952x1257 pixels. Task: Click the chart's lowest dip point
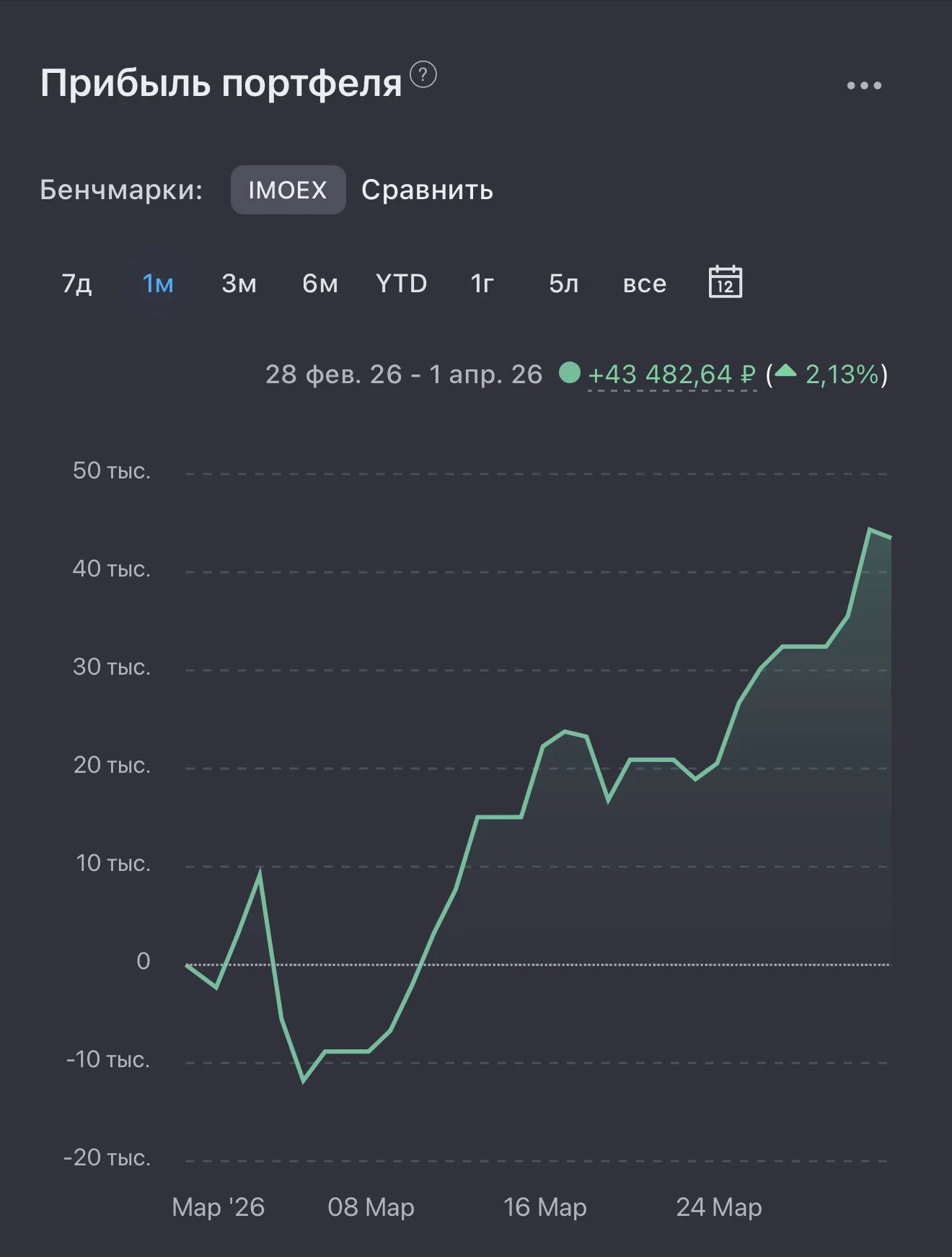click(x=304, y=1081)
